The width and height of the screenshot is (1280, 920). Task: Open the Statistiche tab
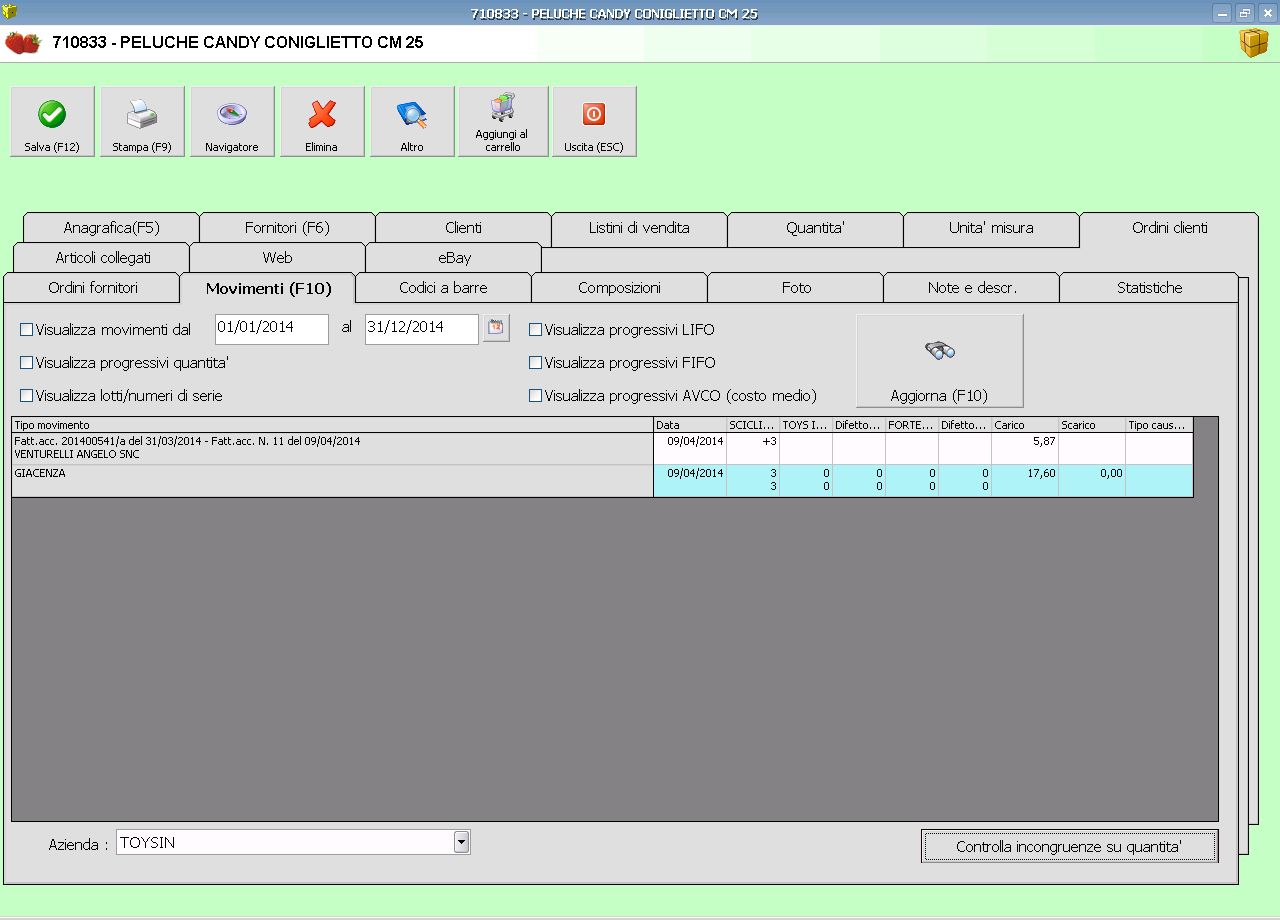1149,288
